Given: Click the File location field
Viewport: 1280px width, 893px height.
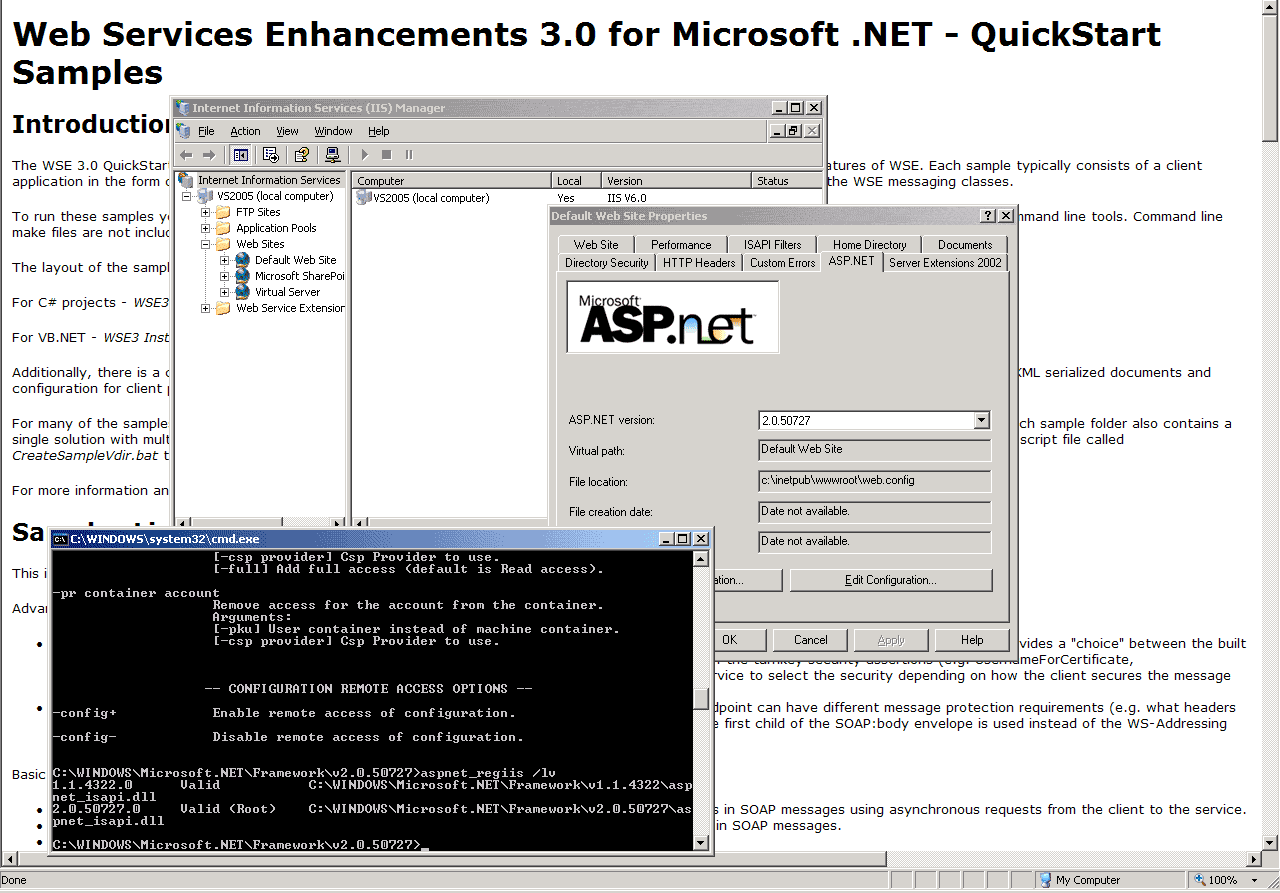Looking at the screenshot, I should click(x=875, y=481).
